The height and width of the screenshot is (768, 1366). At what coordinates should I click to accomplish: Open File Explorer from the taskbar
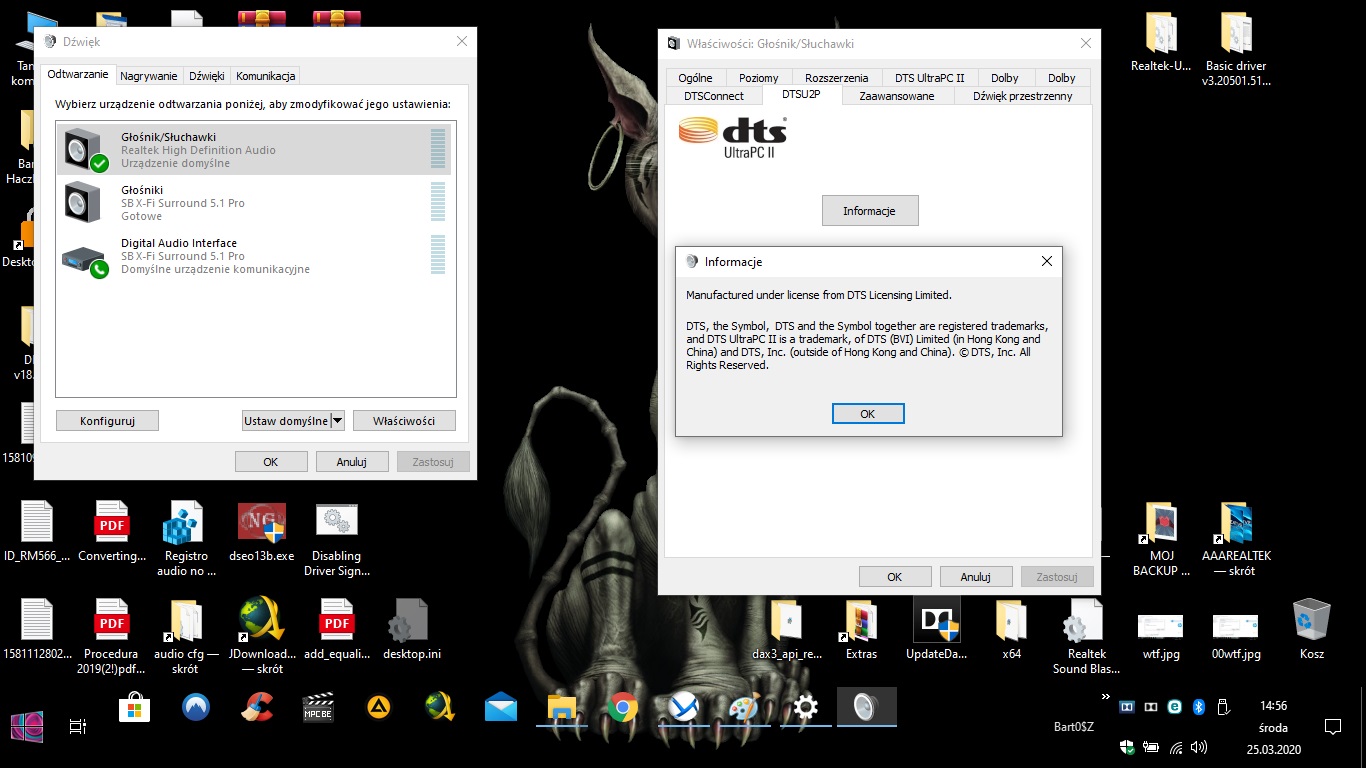(x=562, y=708)
